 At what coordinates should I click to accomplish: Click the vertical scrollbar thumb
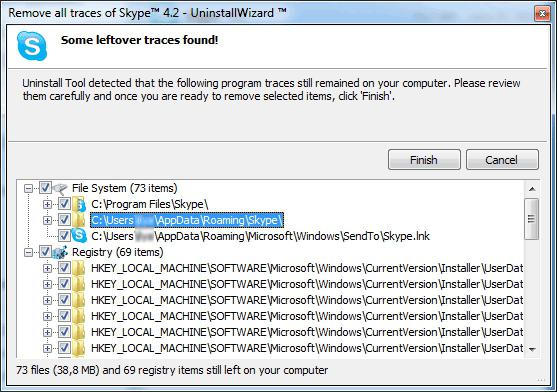point(532,219)
